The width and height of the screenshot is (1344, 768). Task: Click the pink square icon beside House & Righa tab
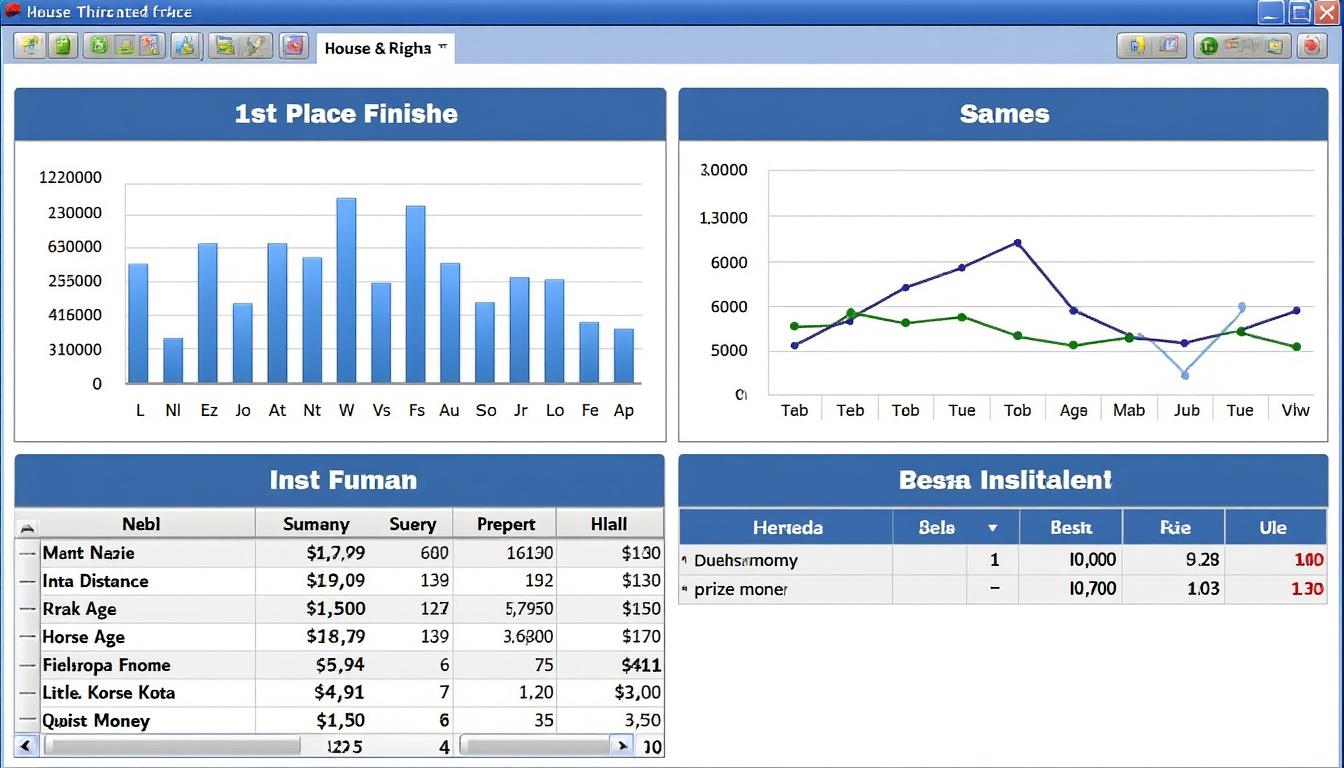[x=293, y=45]
